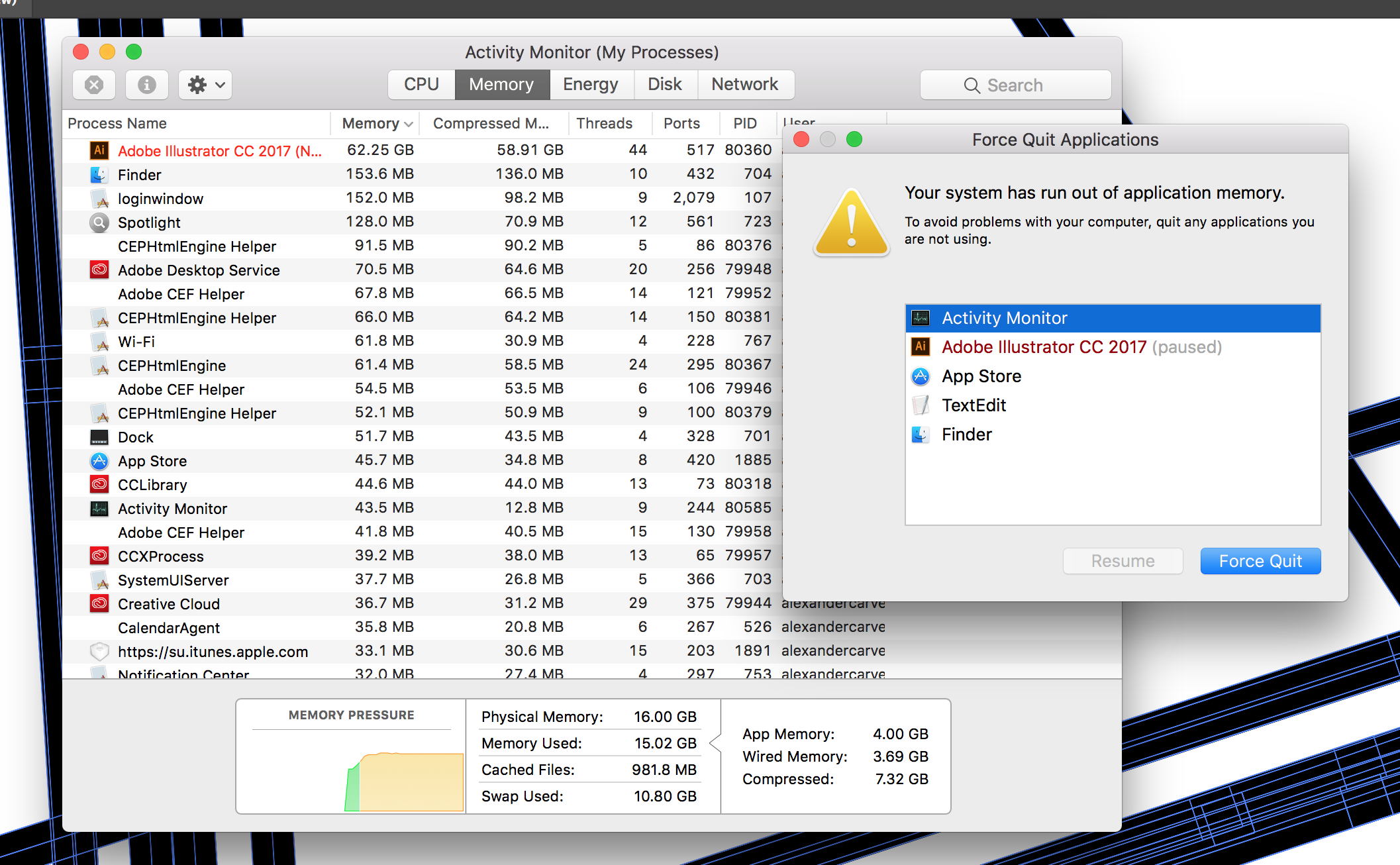Click the su.itunes.apple.com shield icon
The width and height of the screenshot is (1400, 865).
coord(99,651)
